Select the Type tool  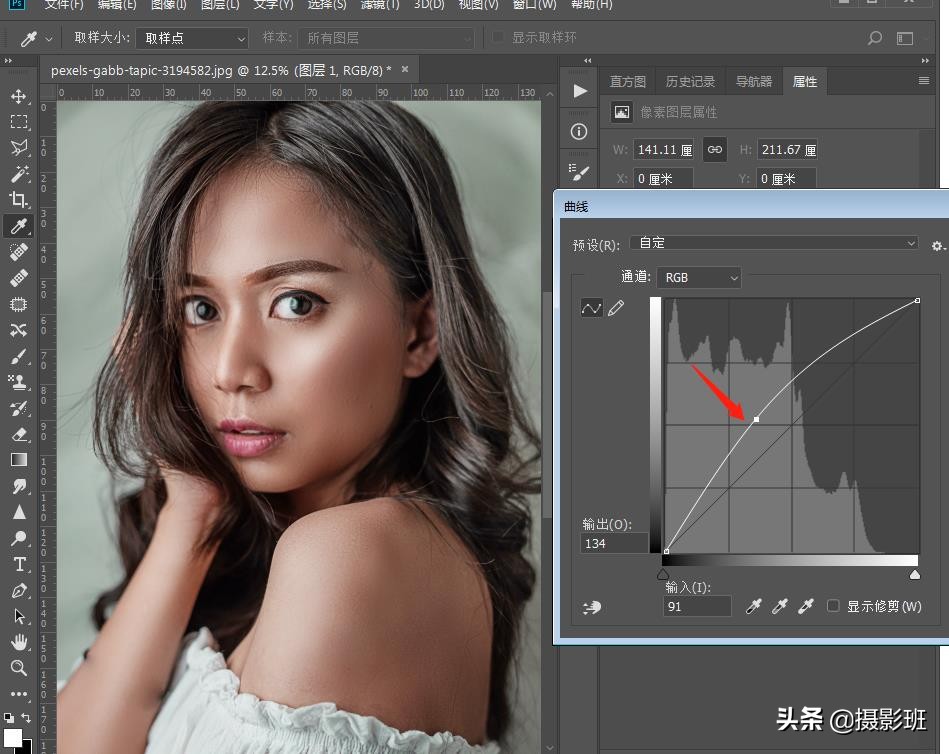click(19, 564)
